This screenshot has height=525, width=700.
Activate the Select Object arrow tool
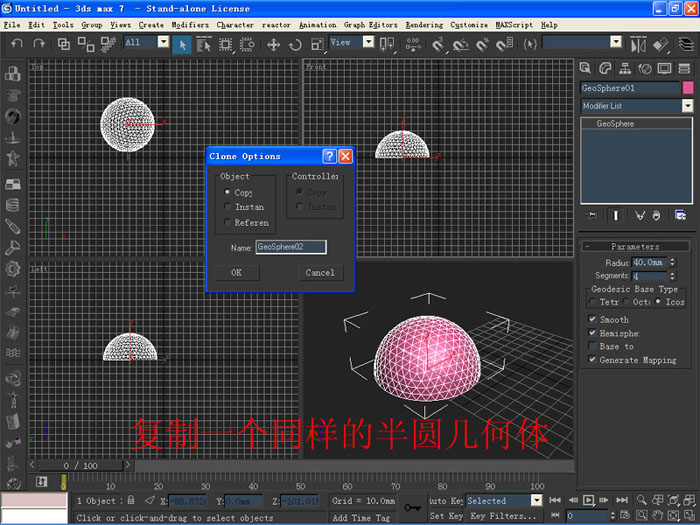[x=182, y=44]
